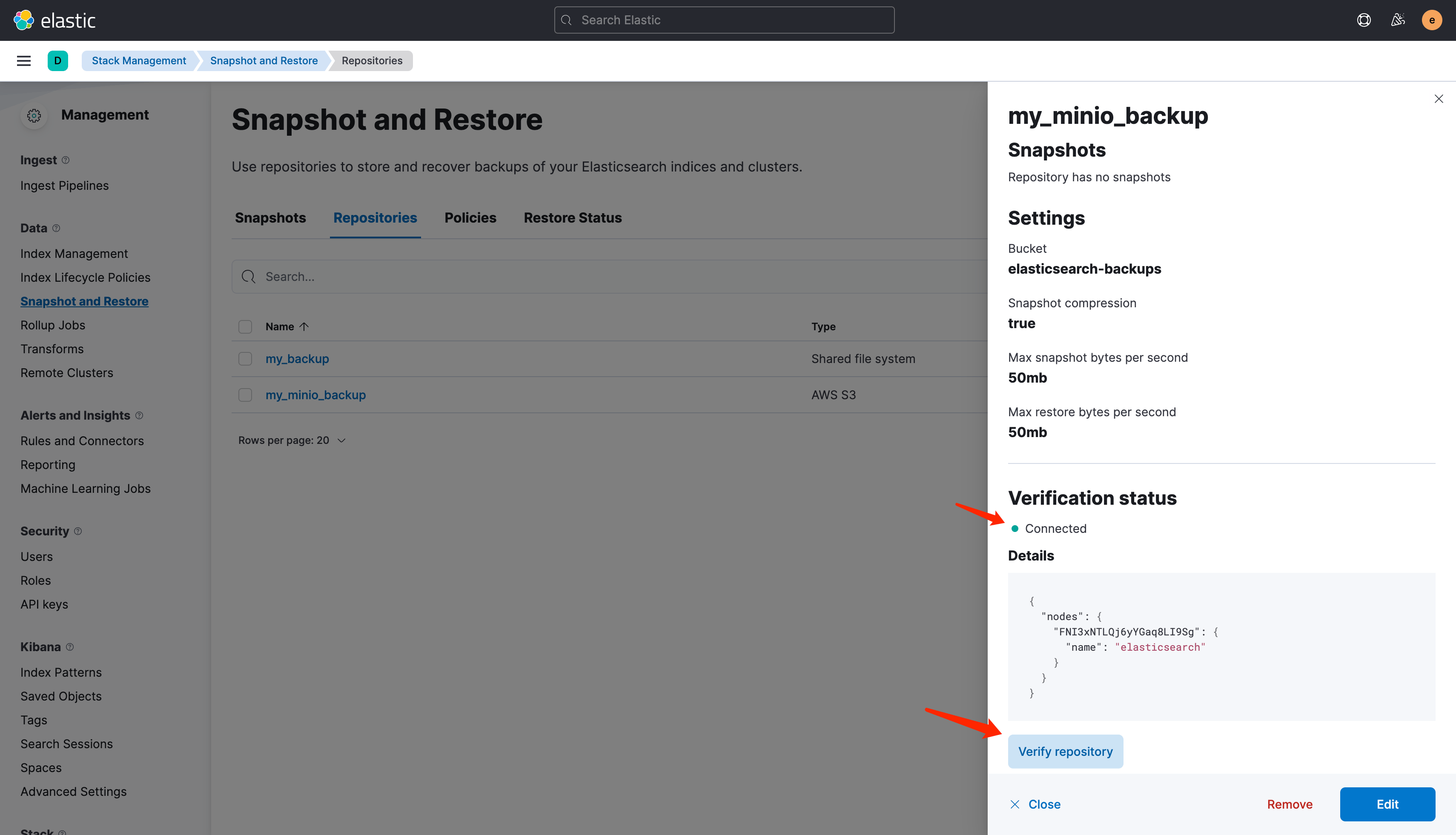
Task: Open the hamburger navigation menu
Action: [23, 61]
